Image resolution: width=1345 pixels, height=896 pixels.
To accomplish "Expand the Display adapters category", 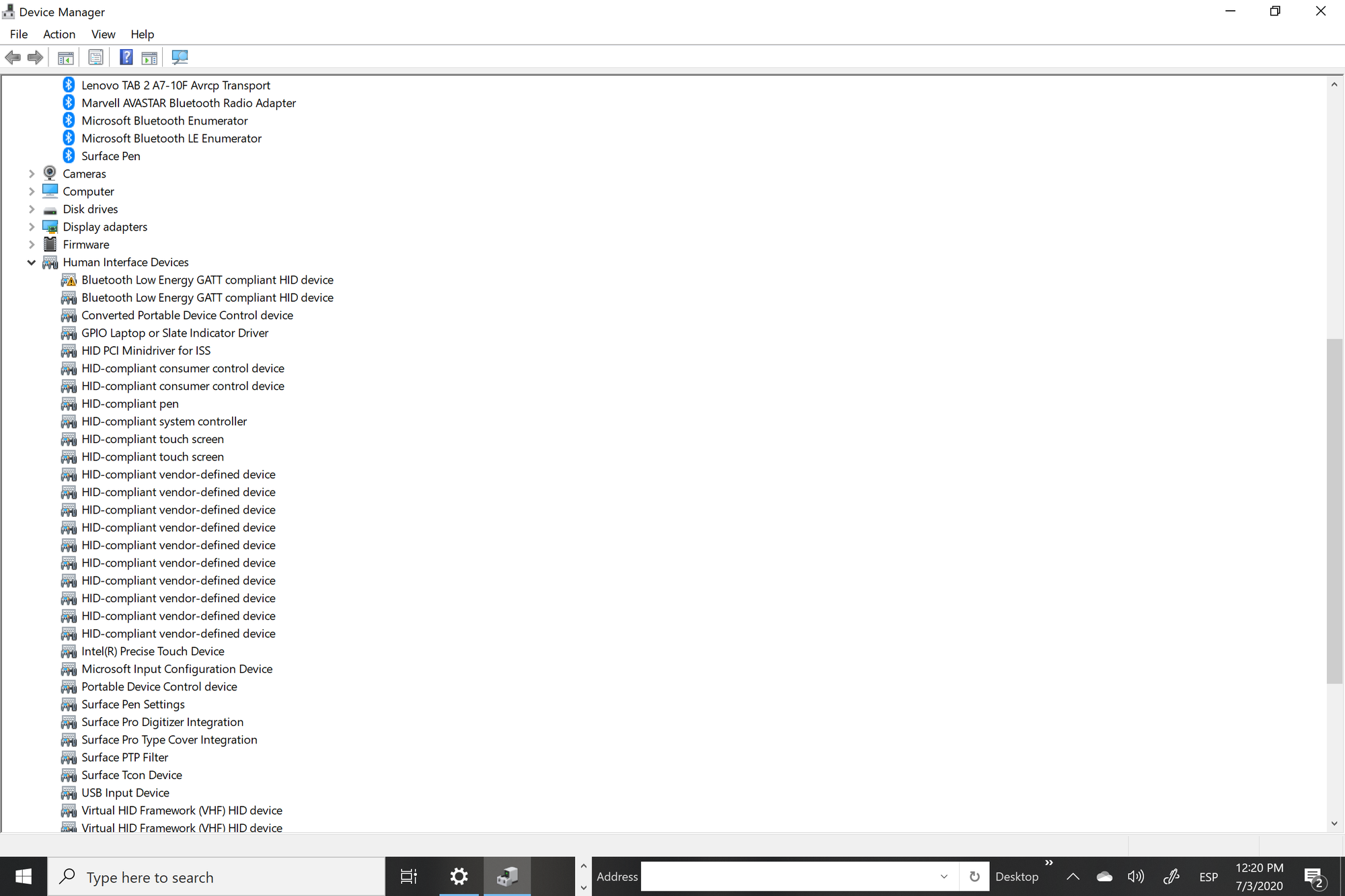I will pos(32,227).
